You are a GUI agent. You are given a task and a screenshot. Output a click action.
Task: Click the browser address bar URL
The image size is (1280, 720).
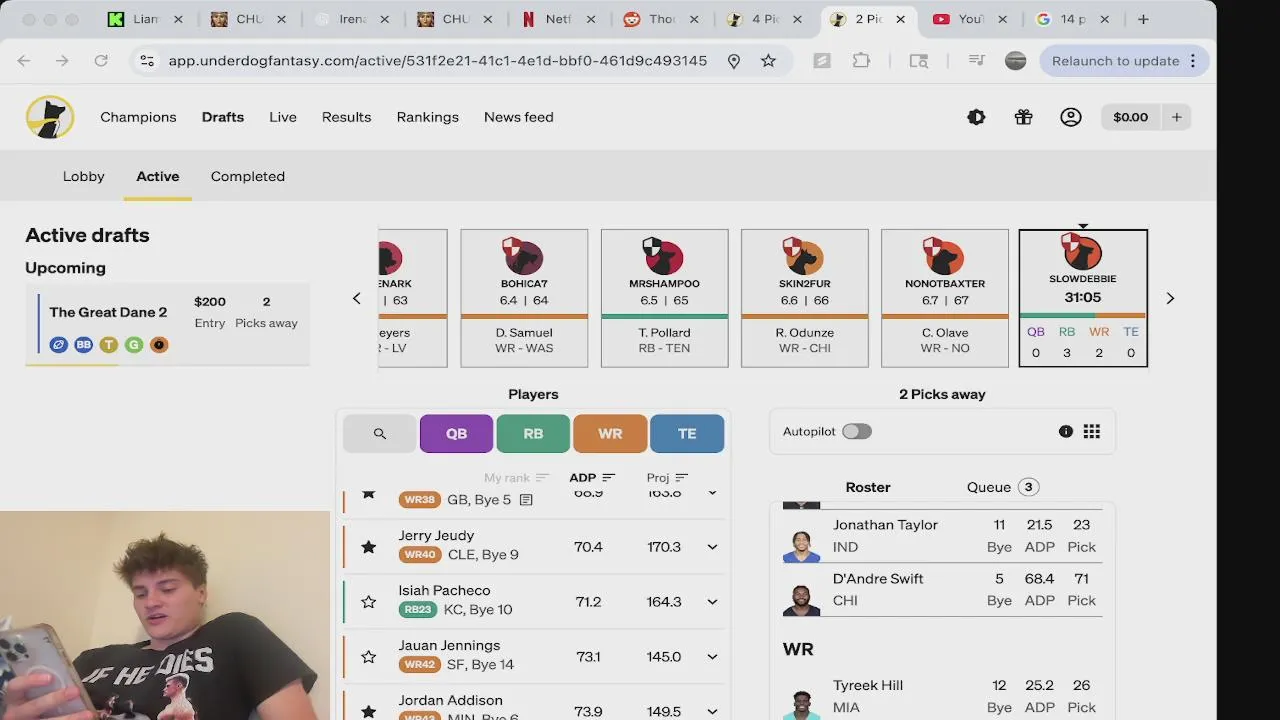pos(438,61)
